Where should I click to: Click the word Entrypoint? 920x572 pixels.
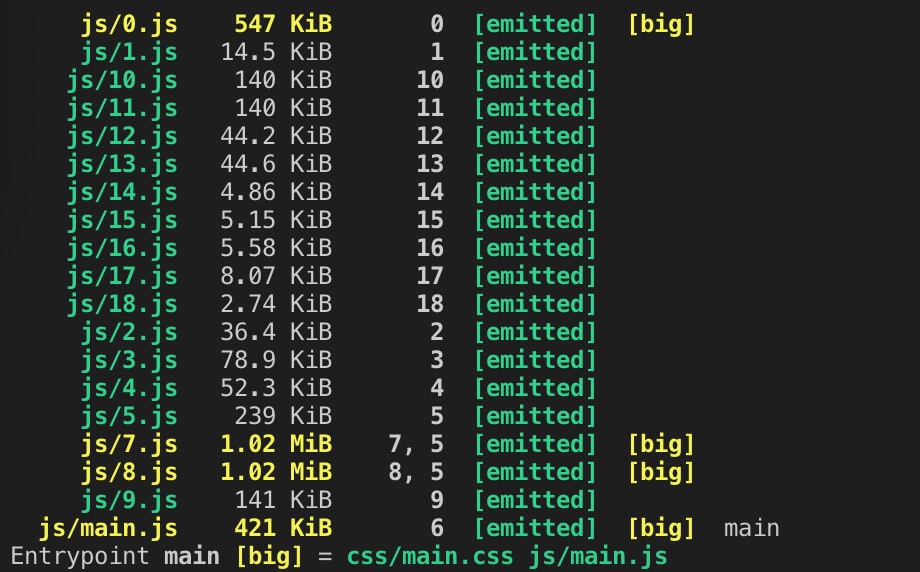pyautogui.click(x=80, y=556)
